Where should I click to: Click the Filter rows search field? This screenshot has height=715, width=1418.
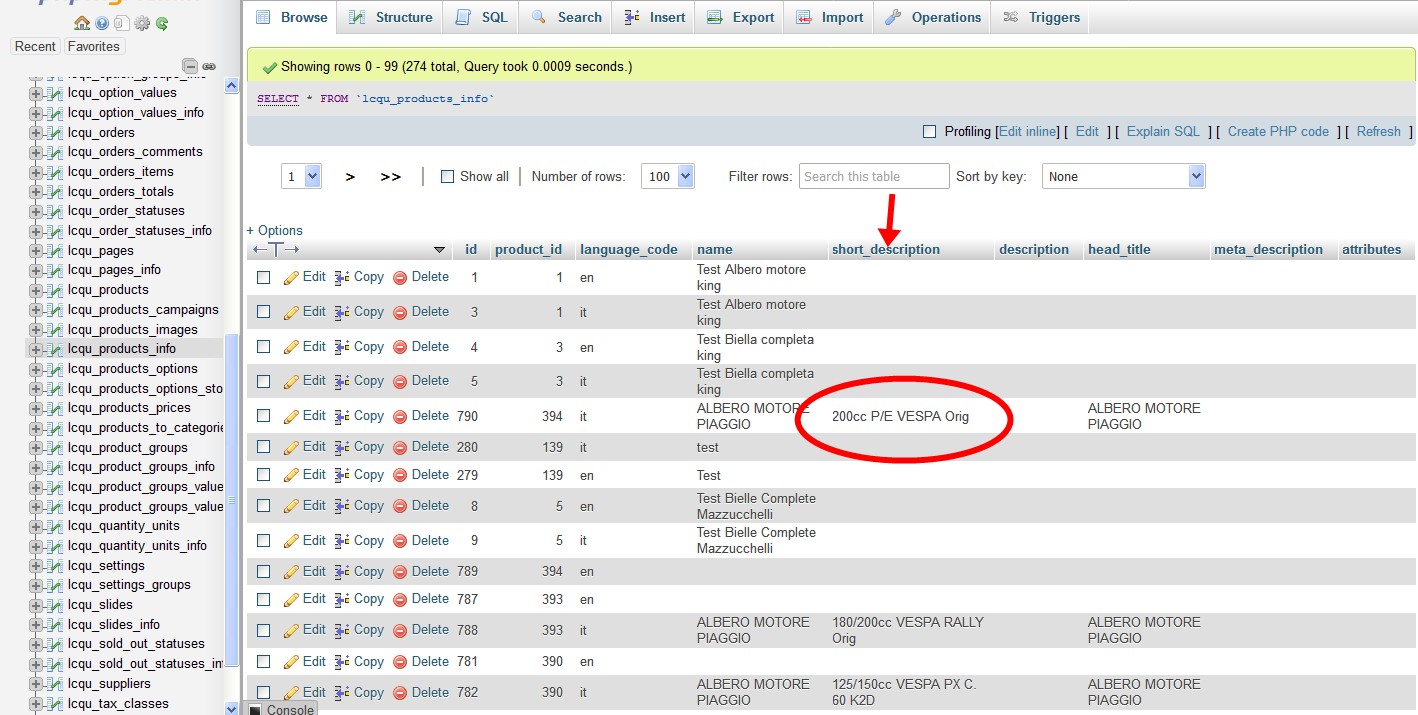click(873, 176)
